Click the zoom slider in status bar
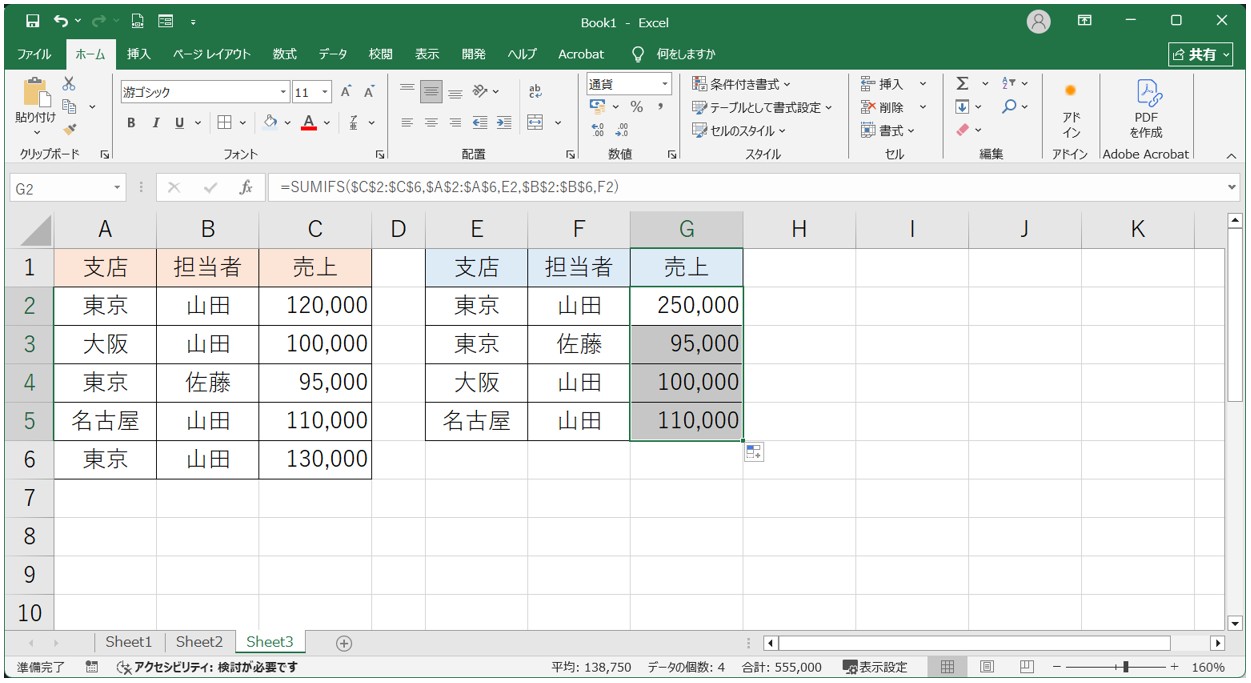Image resolution: width=1251 pixels, height=683 pixels. [x=1127, y=667]
